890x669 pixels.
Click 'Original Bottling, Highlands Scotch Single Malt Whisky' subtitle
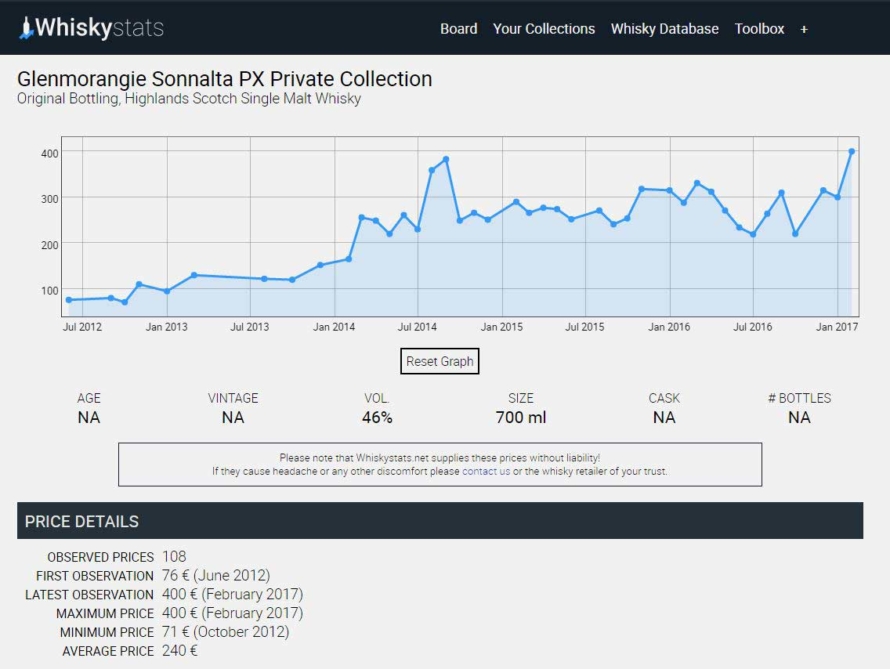189,99
